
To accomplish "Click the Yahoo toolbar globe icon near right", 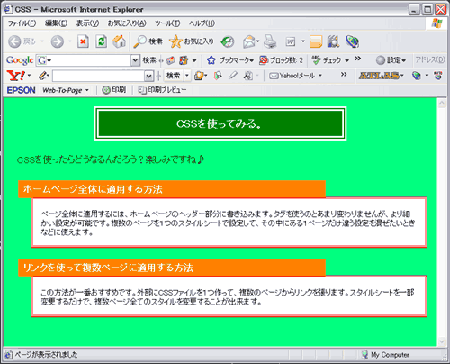I will click(416, 76).
